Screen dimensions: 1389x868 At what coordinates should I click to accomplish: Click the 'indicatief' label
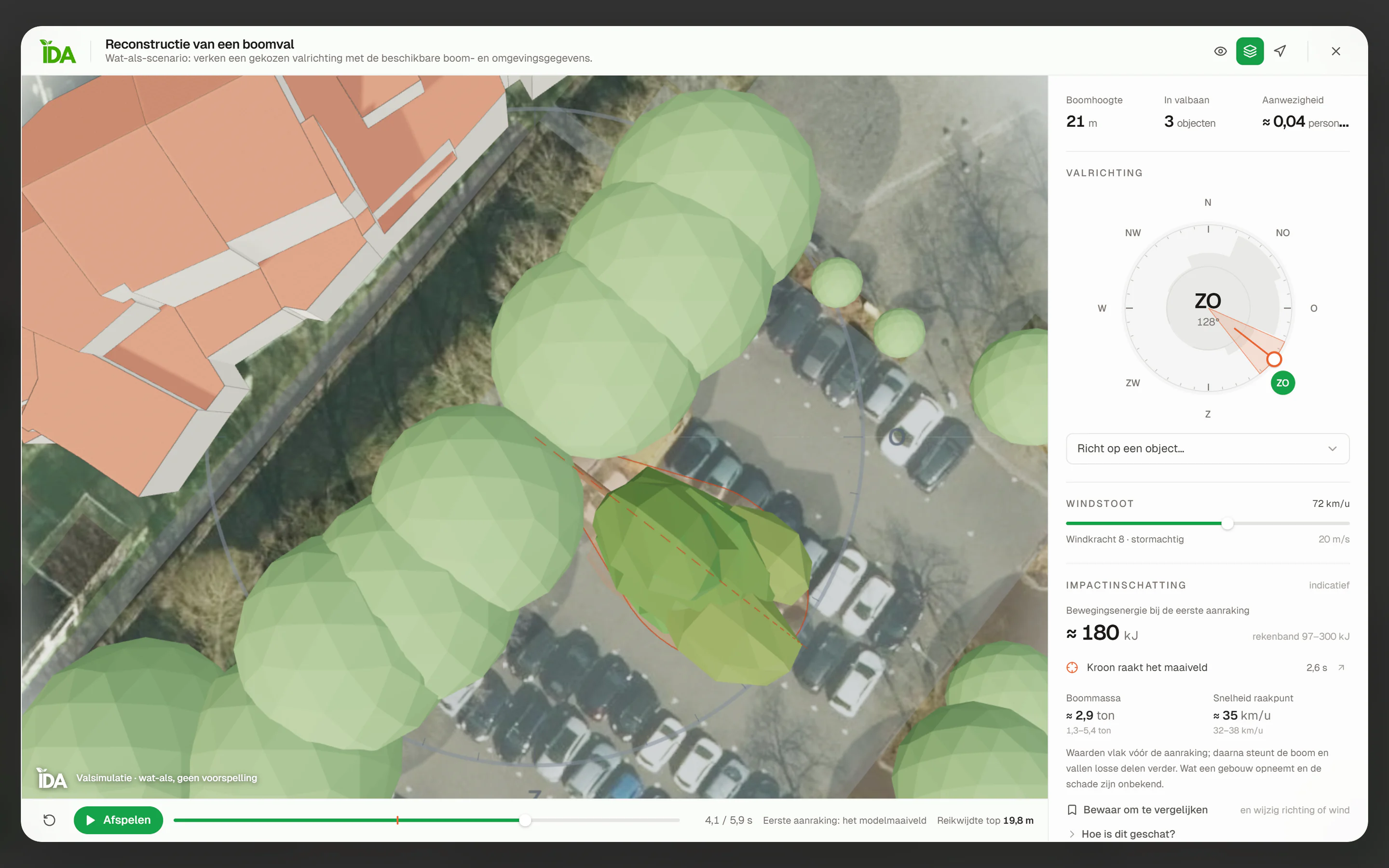[x=1329, y=585]
